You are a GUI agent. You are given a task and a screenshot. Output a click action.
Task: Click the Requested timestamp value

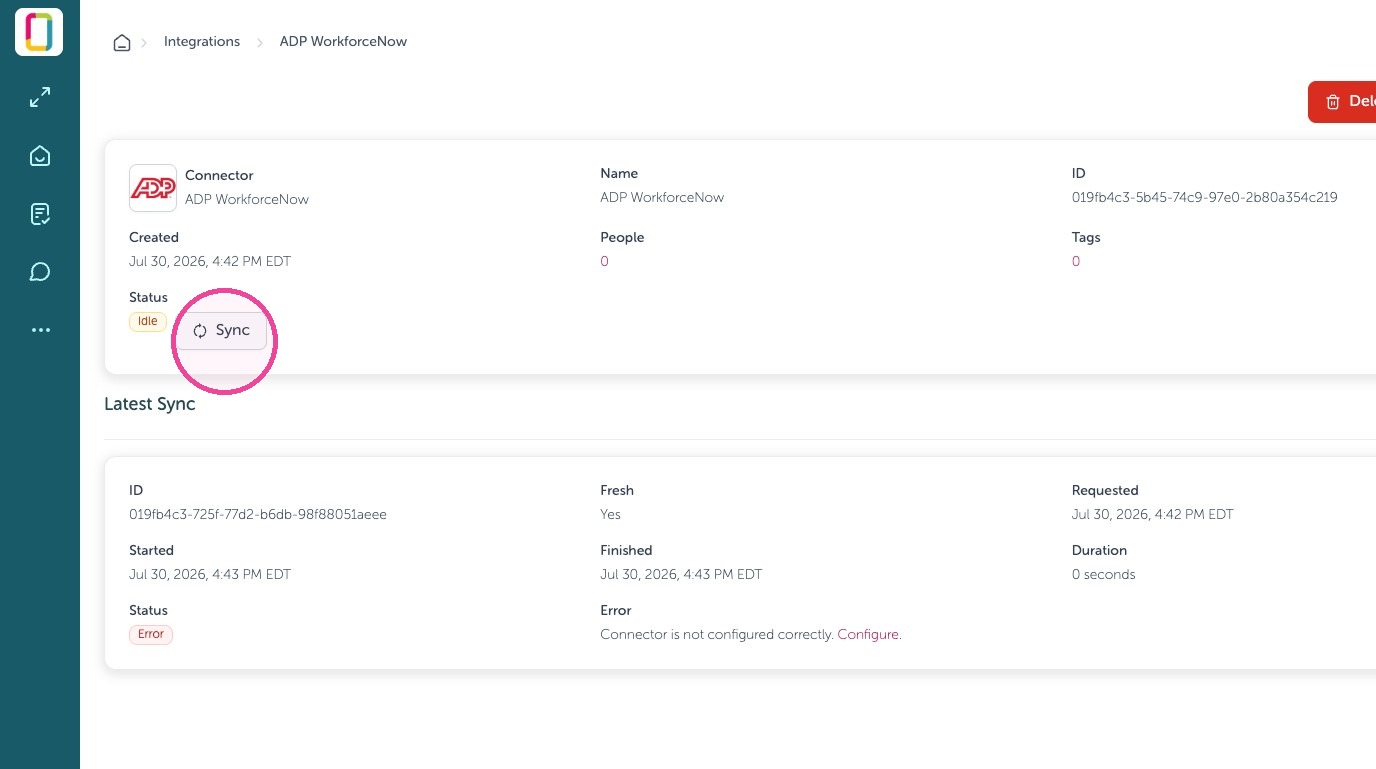coord(1153,515)
